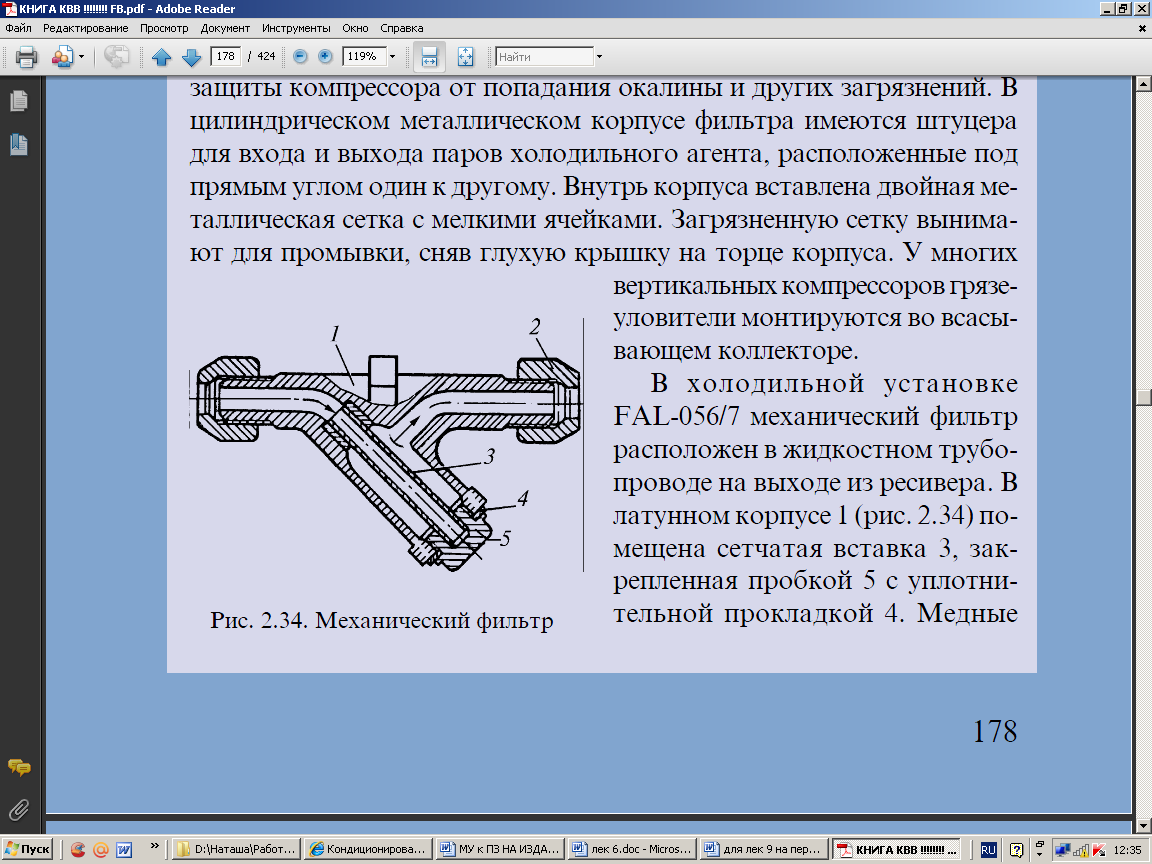The width and height of the screenshot is (1152, 864).
Task: Launch Word from quick launch icon
Action: pyautogui.click(x=124, y=850)
